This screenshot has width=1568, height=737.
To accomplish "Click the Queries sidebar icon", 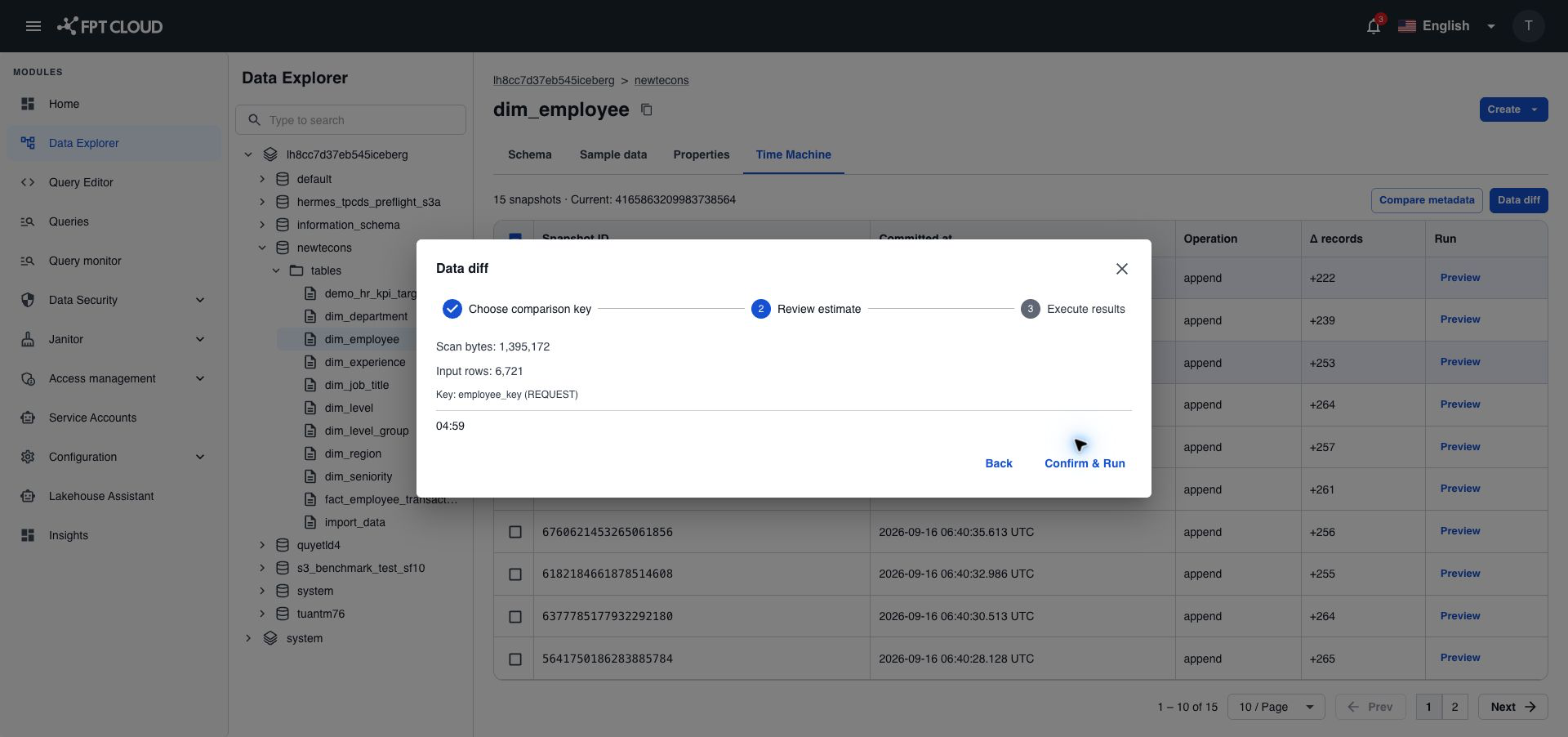I will (x=28, y=221).
